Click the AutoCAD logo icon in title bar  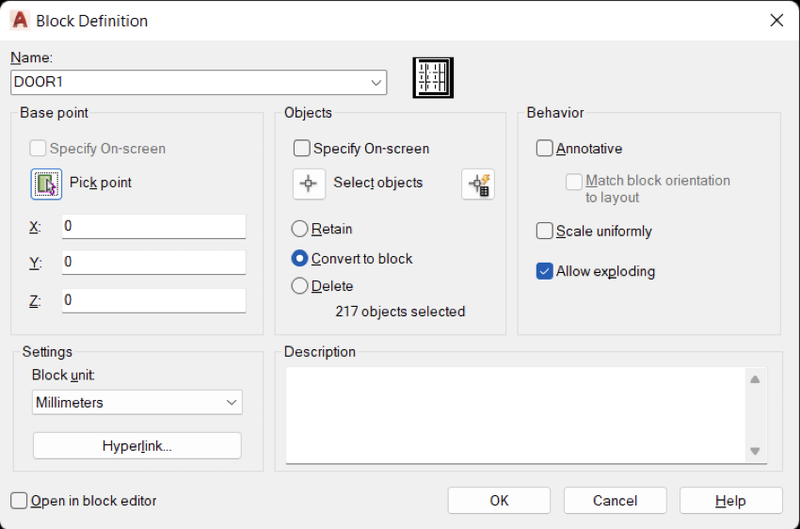[20, 20]
